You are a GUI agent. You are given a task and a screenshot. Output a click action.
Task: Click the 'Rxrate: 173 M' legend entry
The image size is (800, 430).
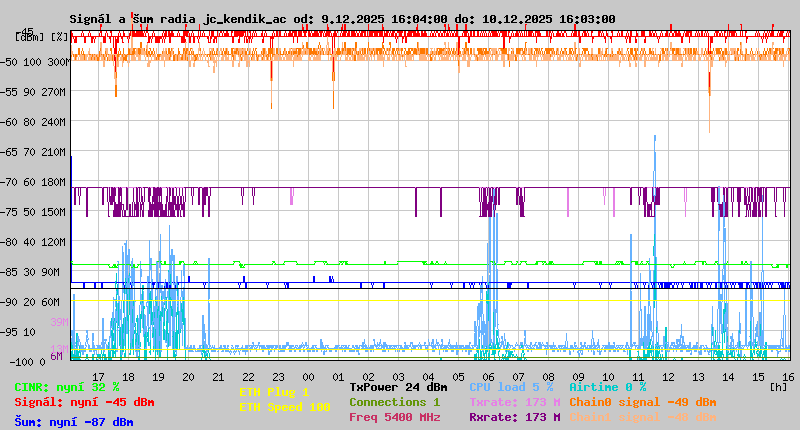click(515, 417)
